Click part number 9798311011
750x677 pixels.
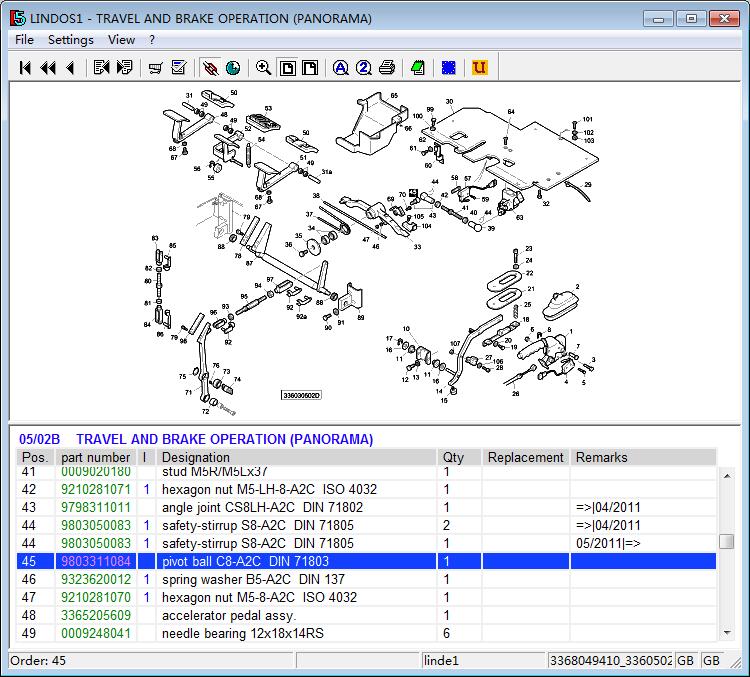[96, 507]
